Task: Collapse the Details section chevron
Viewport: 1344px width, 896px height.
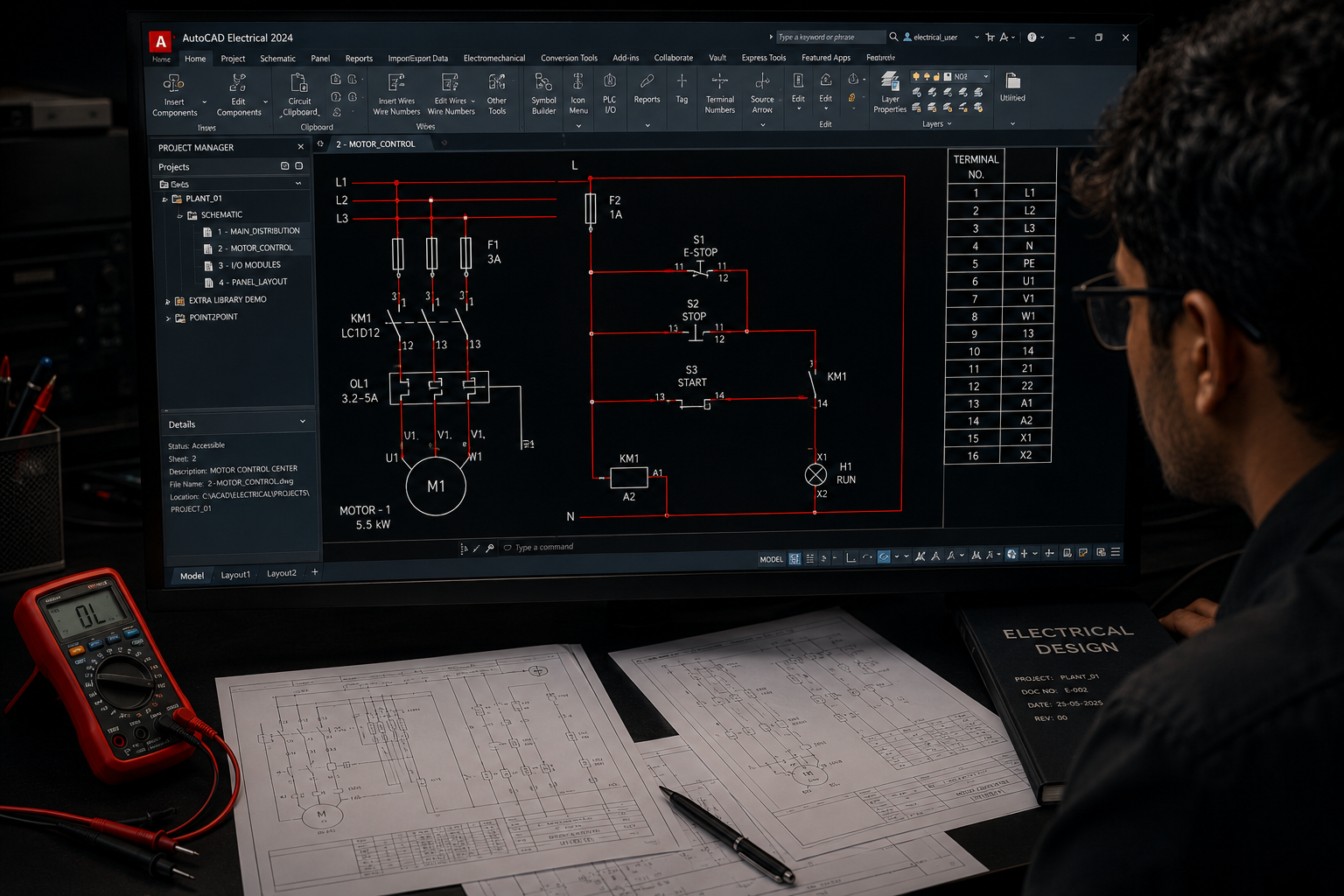Action: tap(303, 422)
